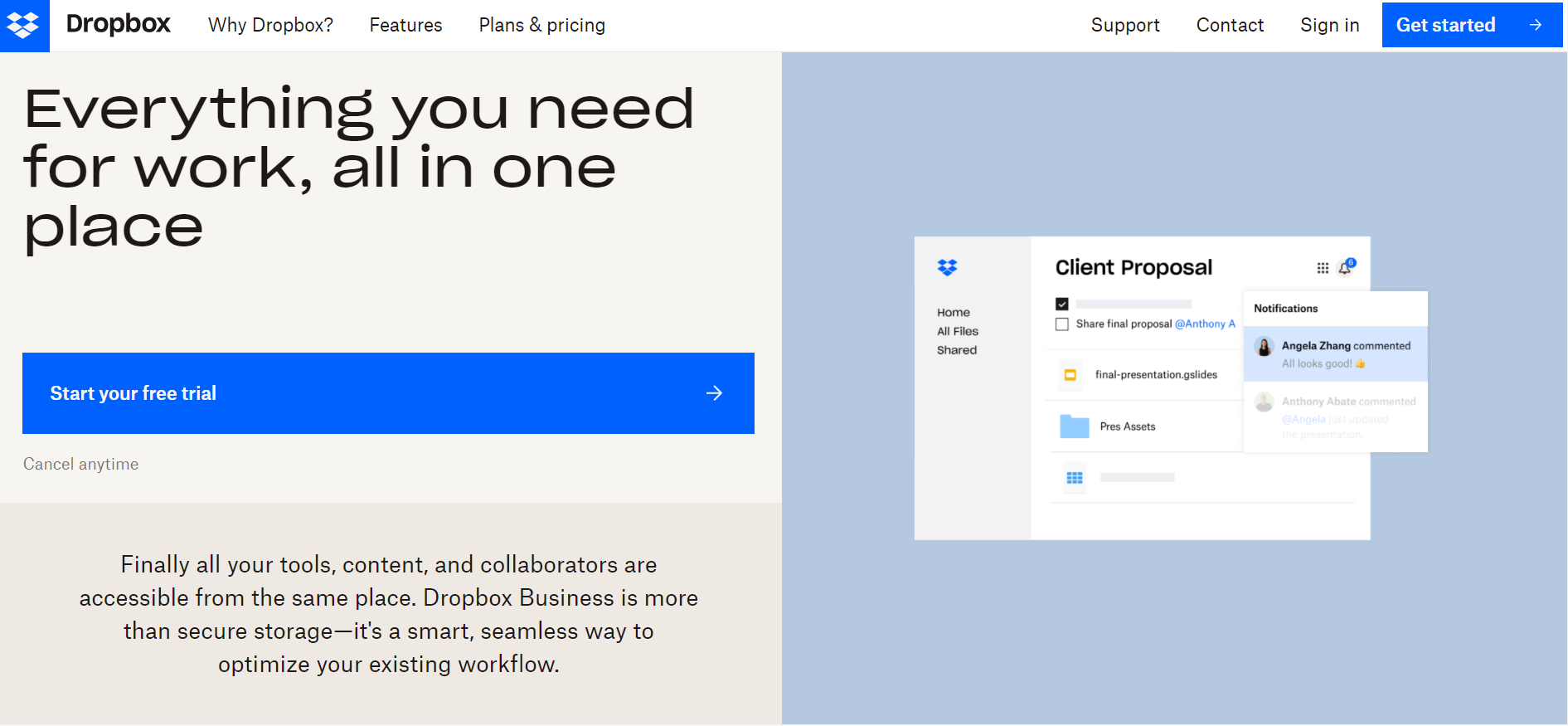This screenshot has height=726, width=1568.
Task: Open the Pres Assets folder name
Action: tap(1128, 426)
